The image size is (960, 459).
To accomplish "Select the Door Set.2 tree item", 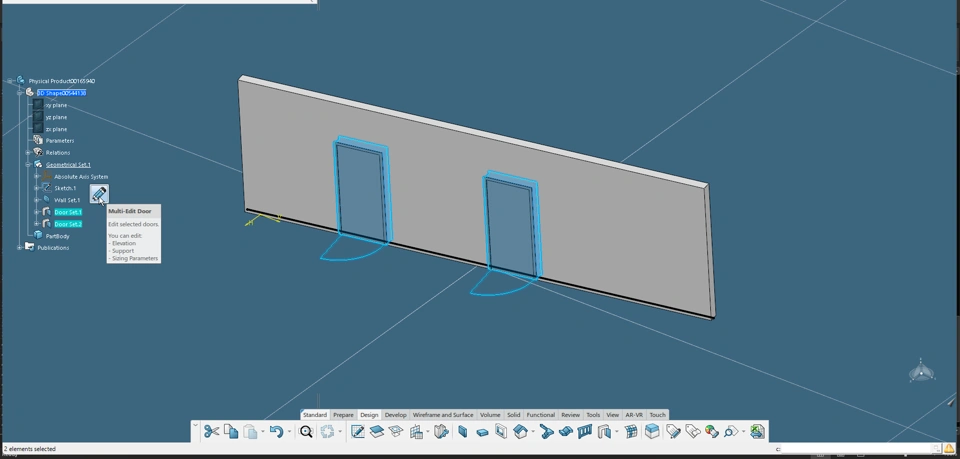I will point(68,224).
